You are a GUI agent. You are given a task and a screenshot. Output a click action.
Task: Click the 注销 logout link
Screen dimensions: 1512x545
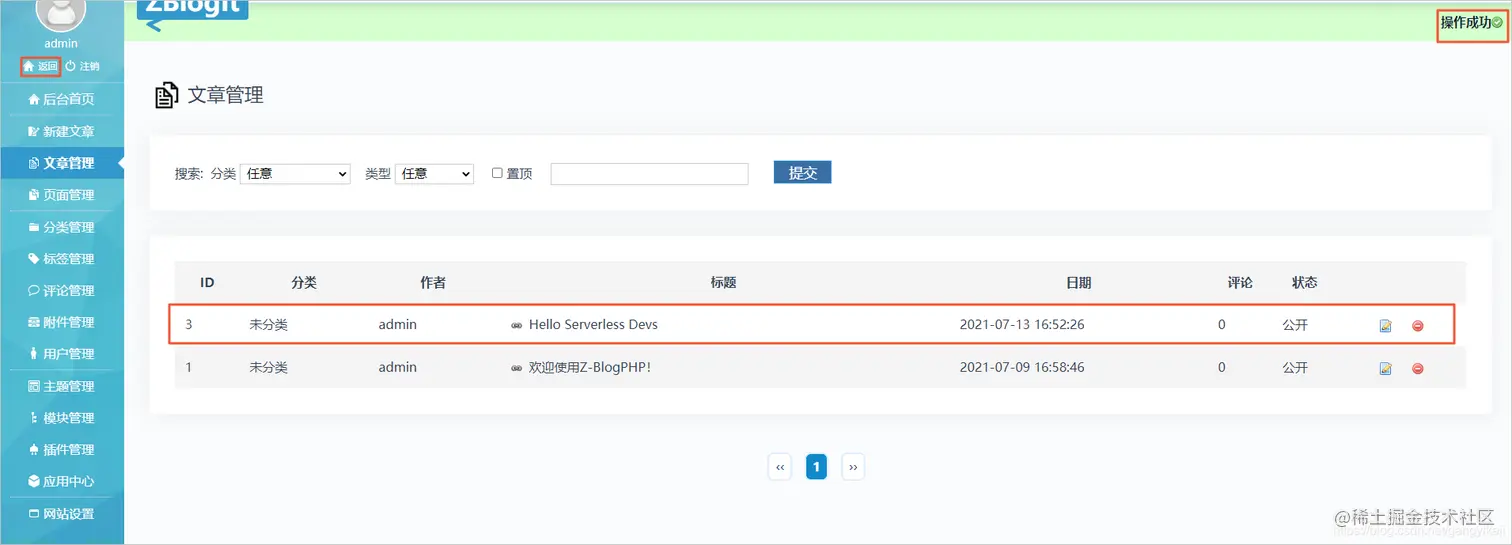click(x=82, y=66)
